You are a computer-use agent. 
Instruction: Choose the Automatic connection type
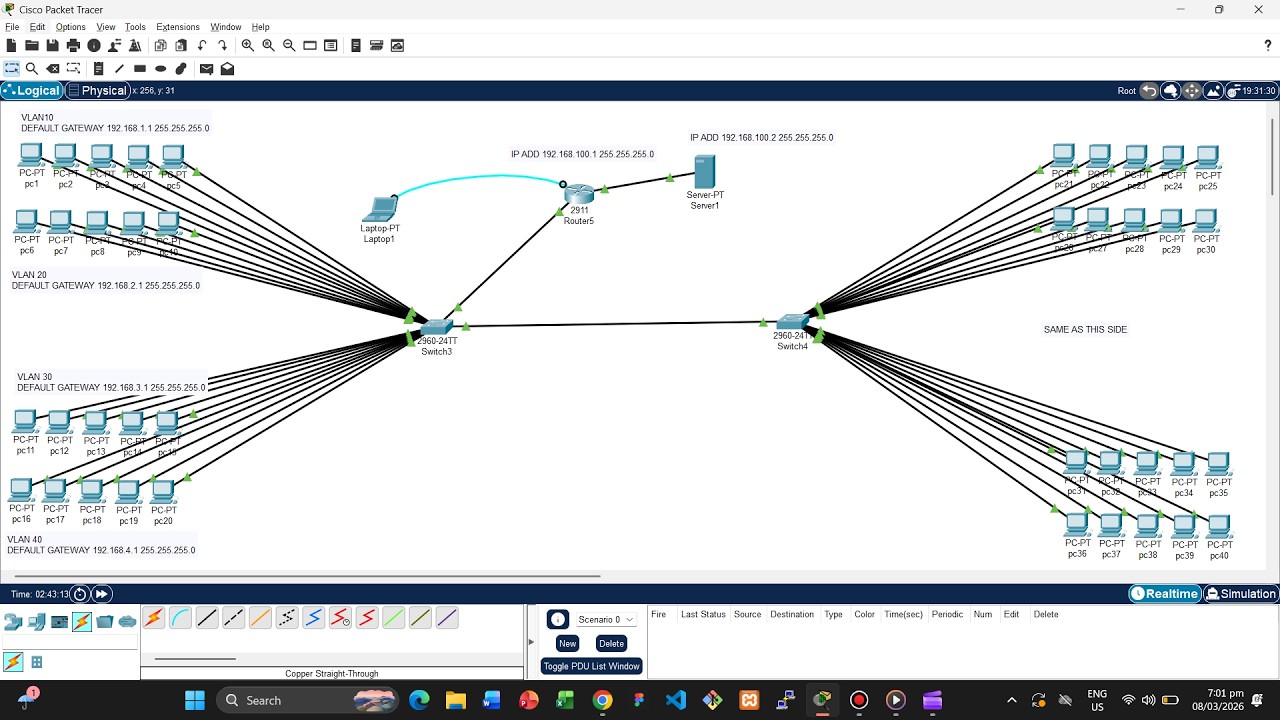point(153,618)
